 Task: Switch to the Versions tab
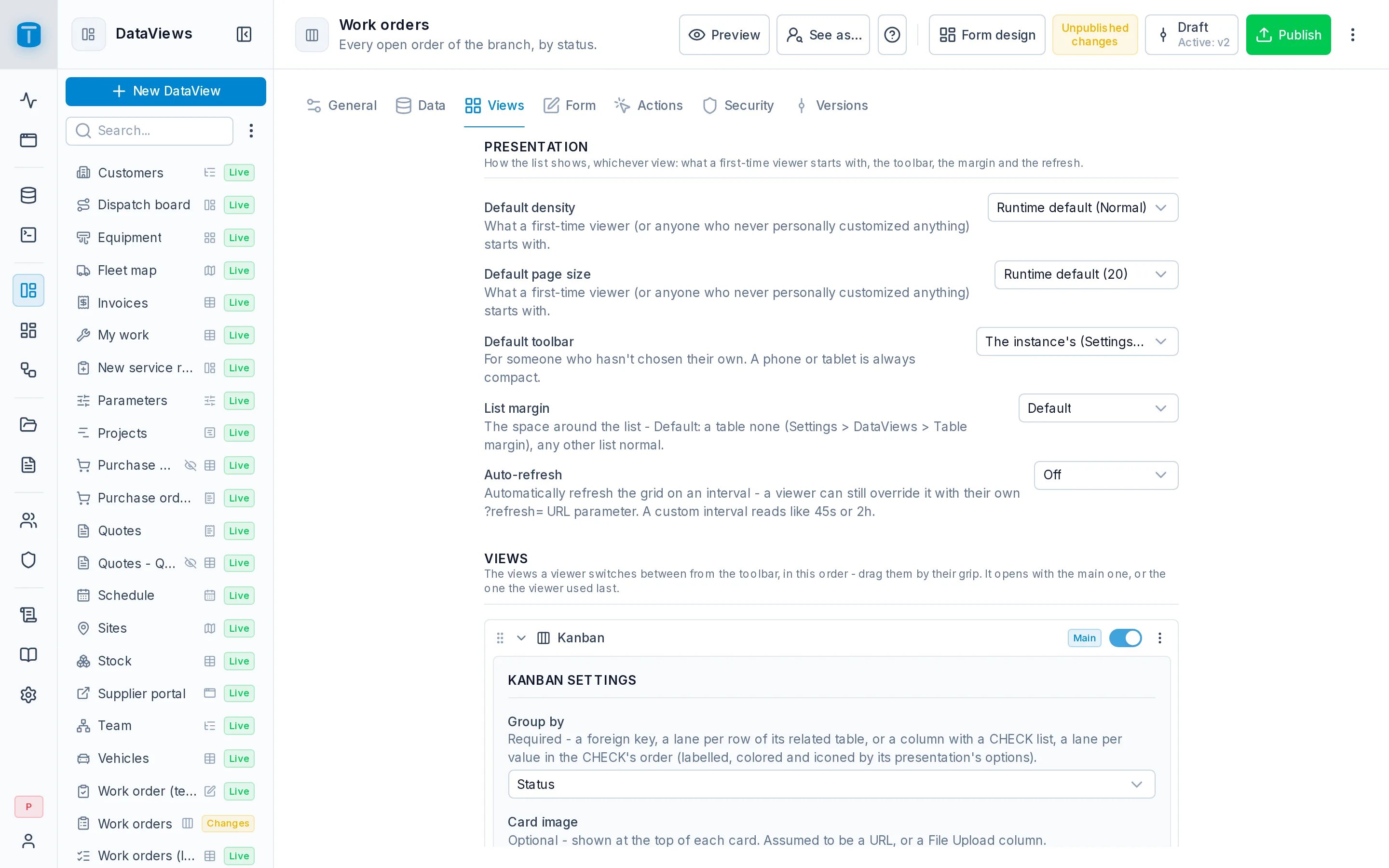[831, 106]
